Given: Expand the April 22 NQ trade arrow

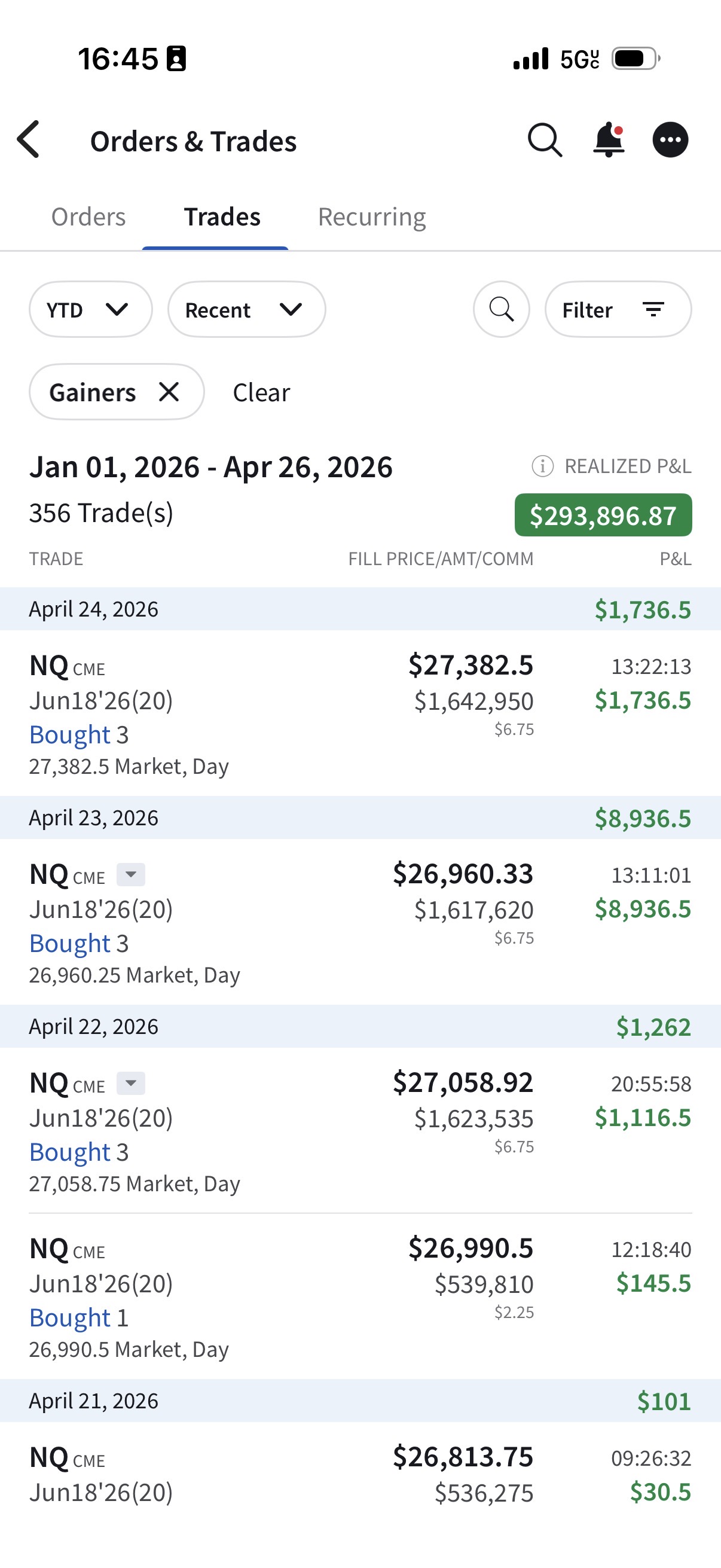Looking at the screenshot, I should point(131,1084).
